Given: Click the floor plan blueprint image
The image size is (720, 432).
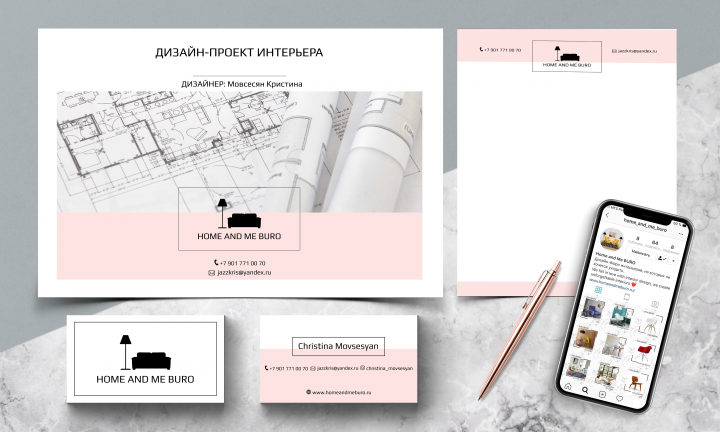Looking at the screenshot, I should 239,151.
